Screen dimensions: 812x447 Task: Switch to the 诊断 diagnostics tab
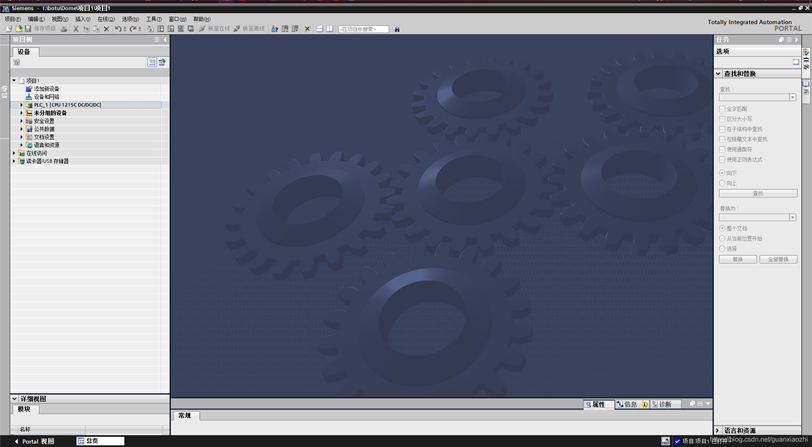[x=665, y=404]
